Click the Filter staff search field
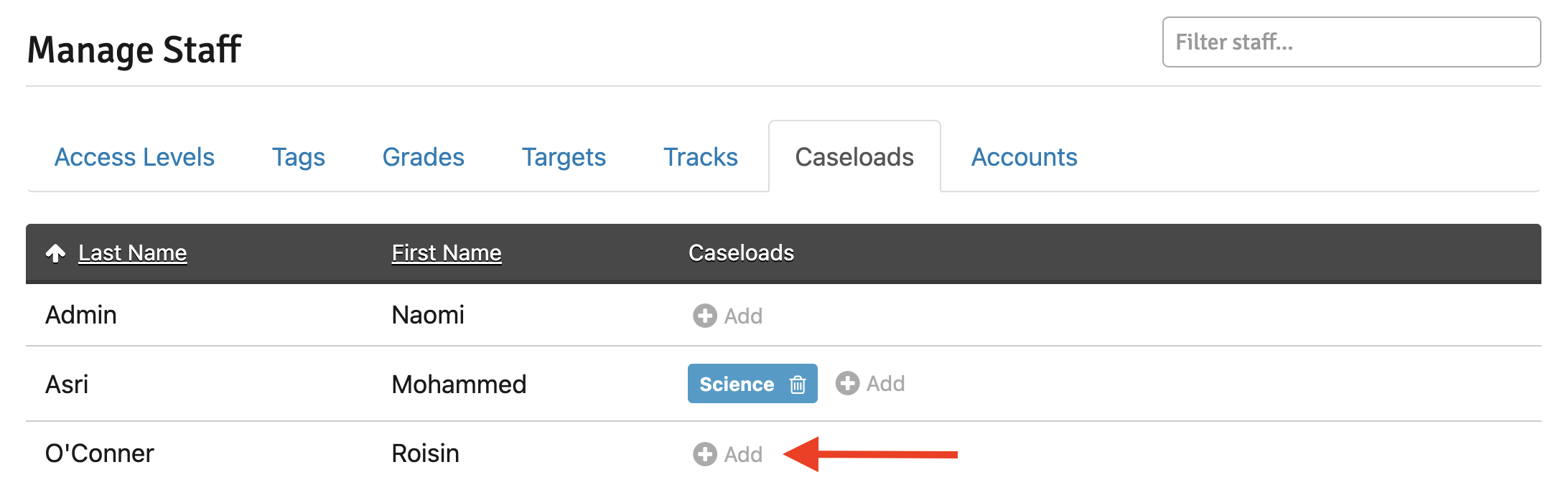Image resolution: width=1568 pixels, height=495 pixels. 1351,42
